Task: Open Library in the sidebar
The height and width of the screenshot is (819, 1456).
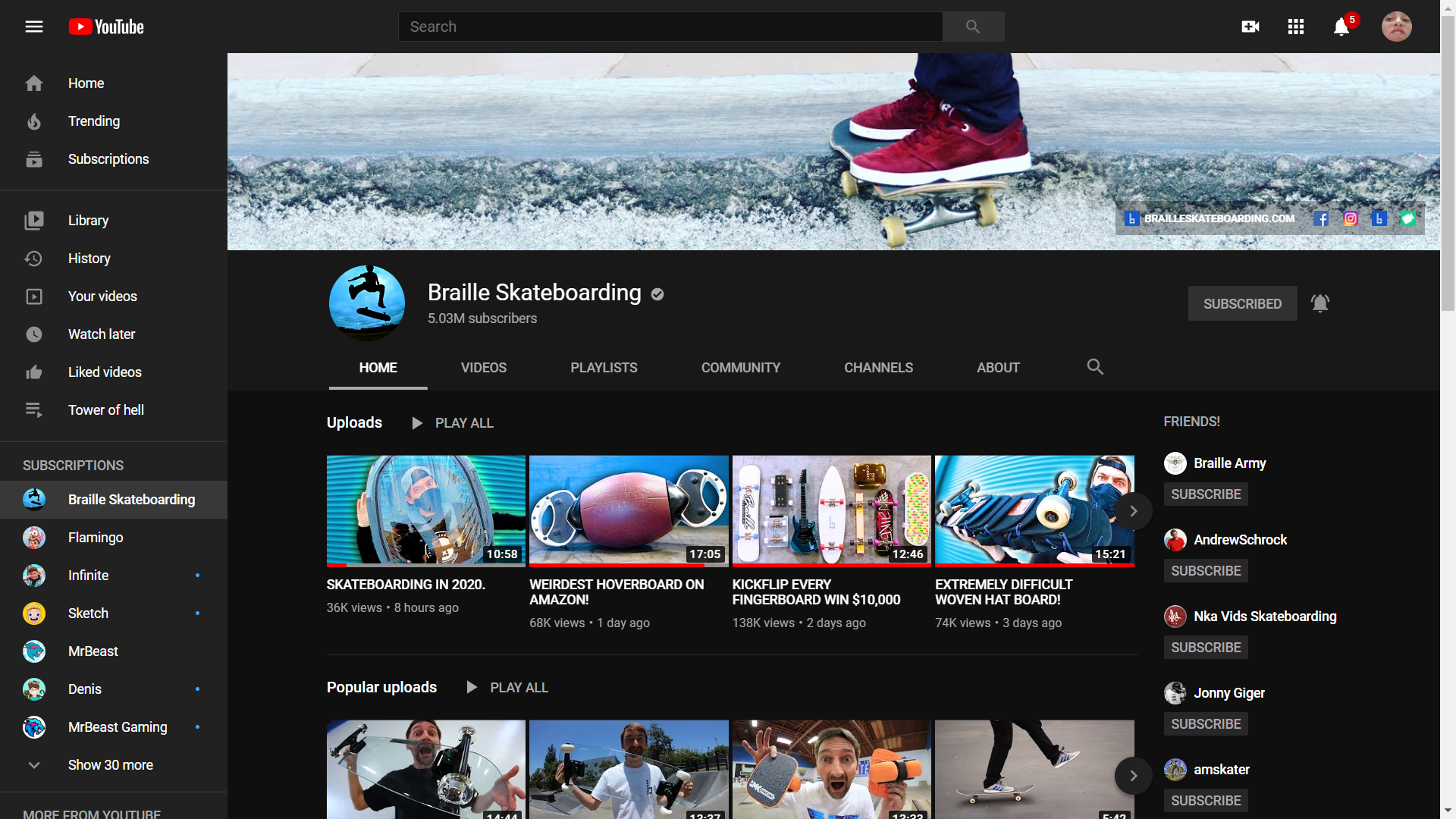Action: click(x=114, y=221)
